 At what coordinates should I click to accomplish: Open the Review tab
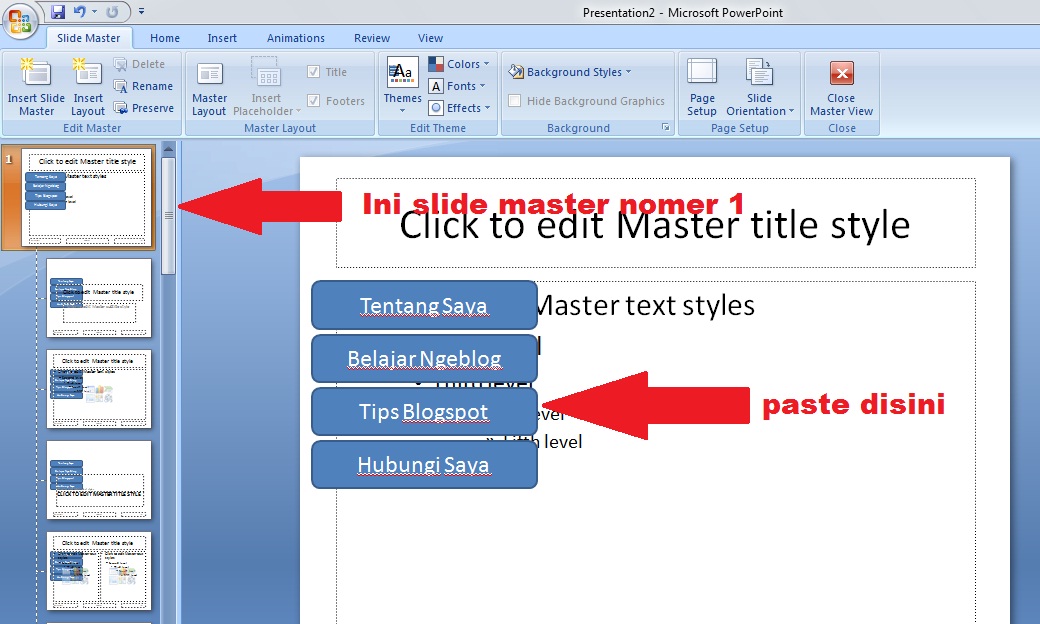(x=371, y=38)
